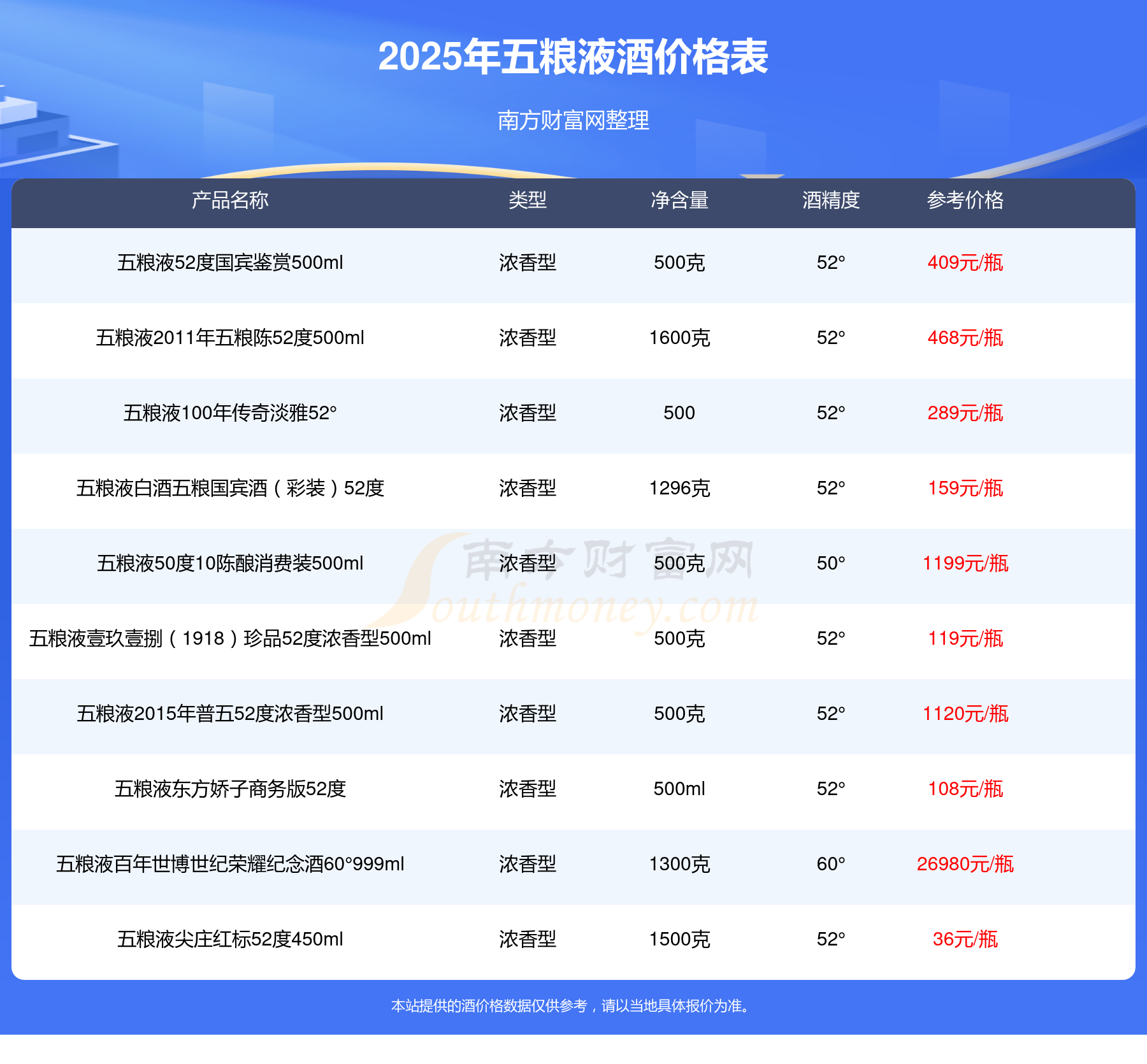
Task: Click product name 五粮液白酒五粮国宾酒（彩装）52度
Action: [x=230, y=488]
